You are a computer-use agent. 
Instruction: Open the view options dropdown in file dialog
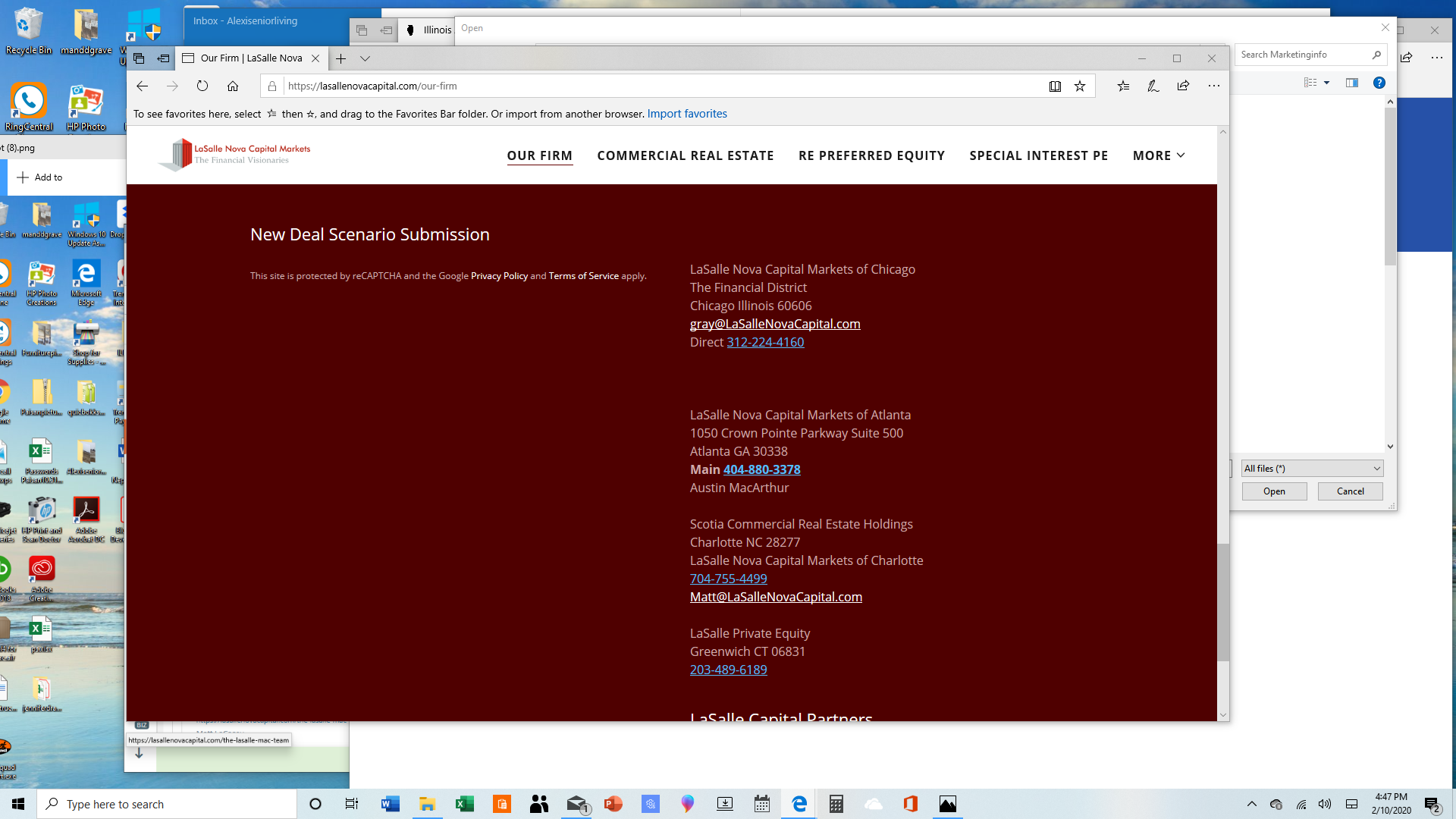click(x=1327, y=83)
